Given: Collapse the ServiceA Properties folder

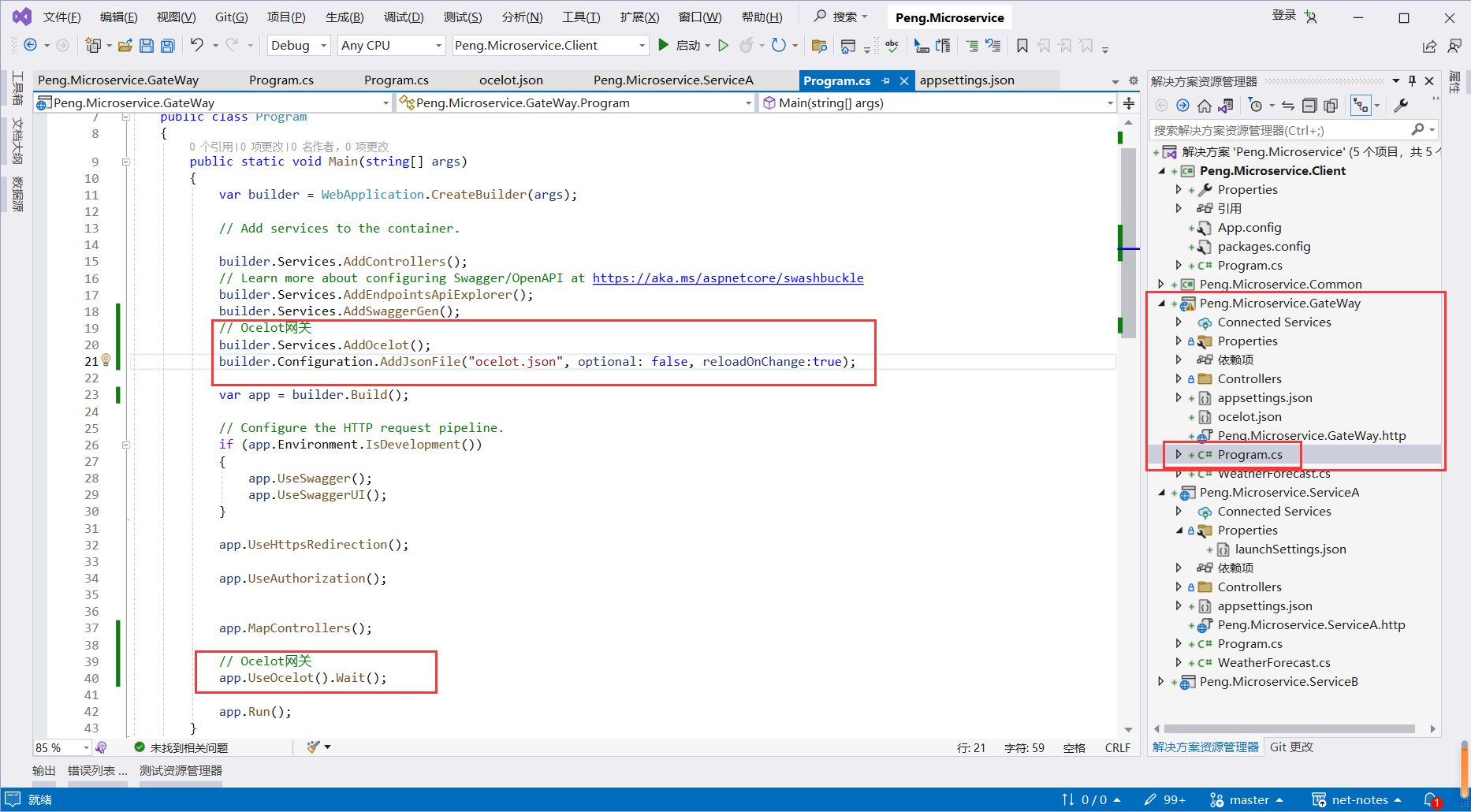Looking at the screenshot, I should [x=1179, y=530].
